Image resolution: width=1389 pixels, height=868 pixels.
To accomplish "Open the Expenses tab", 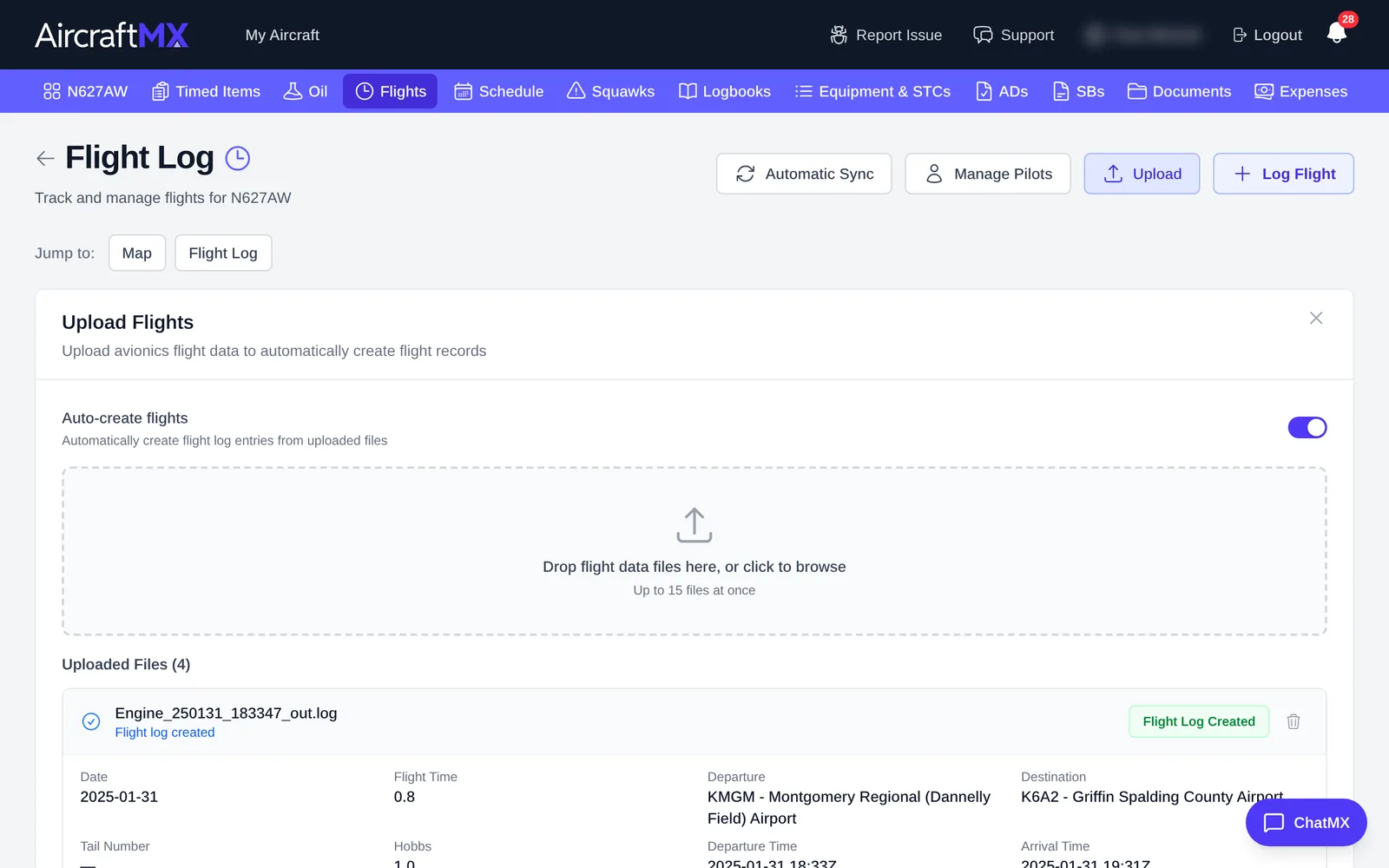I will click(1301, 91).
